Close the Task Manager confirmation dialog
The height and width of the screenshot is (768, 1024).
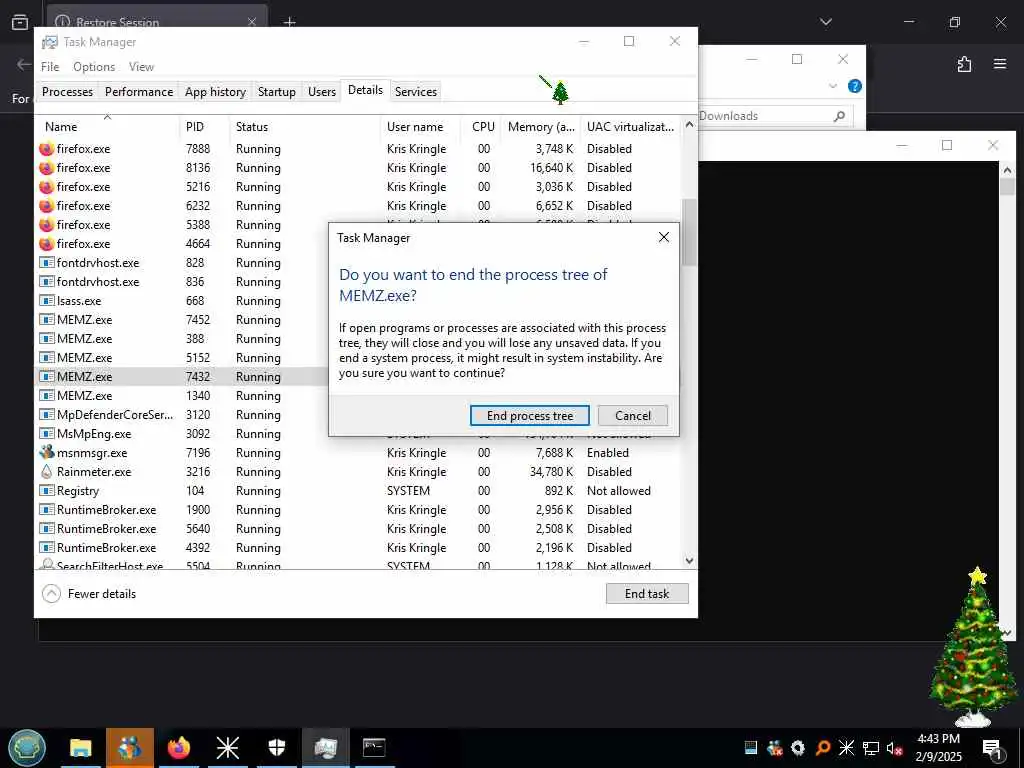click(664, 237)
